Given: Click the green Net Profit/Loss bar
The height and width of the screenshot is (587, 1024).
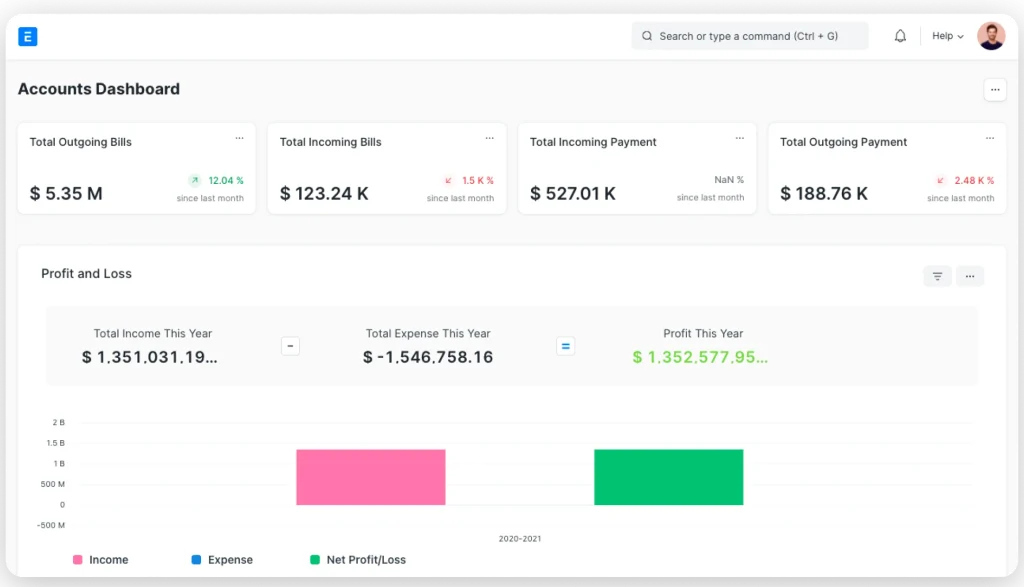Looking at the screenshot, I should pos(668,477).
